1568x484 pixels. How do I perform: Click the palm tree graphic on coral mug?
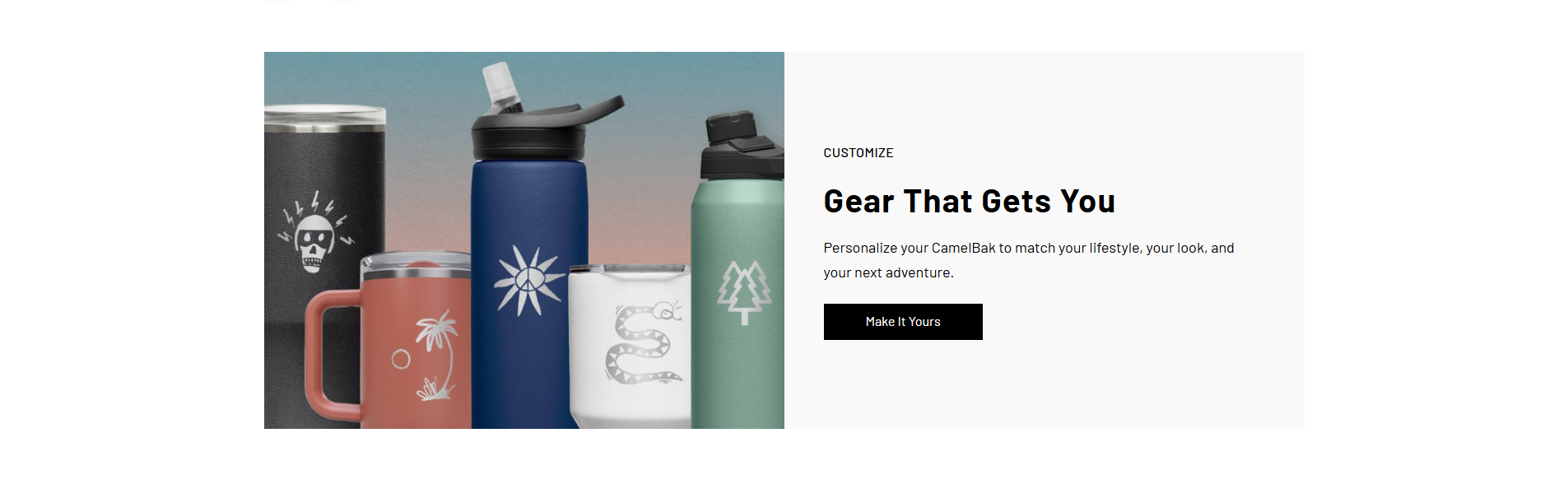tap(437, 346)
